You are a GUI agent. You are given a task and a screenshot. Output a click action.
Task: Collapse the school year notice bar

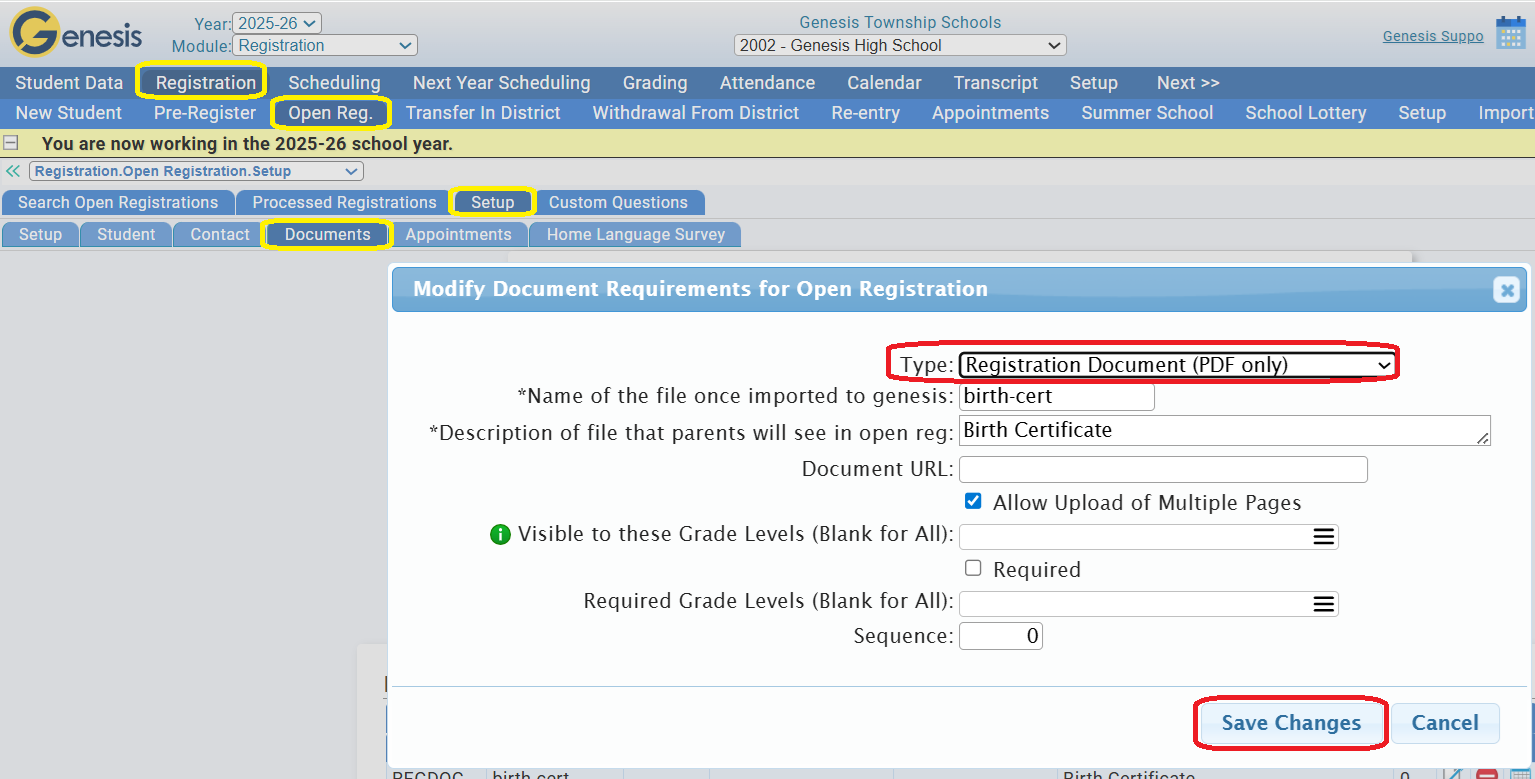pyautogui.click(x=12, y=143)
